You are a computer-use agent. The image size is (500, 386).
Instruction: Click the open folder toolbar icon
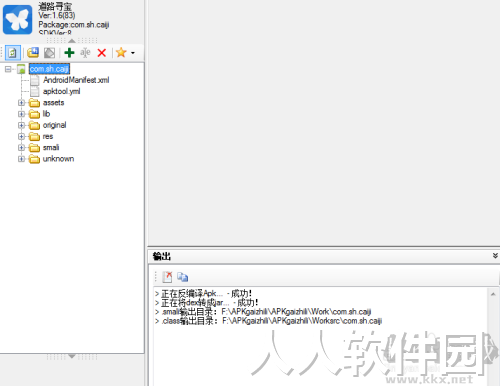[x=33, y=53]
